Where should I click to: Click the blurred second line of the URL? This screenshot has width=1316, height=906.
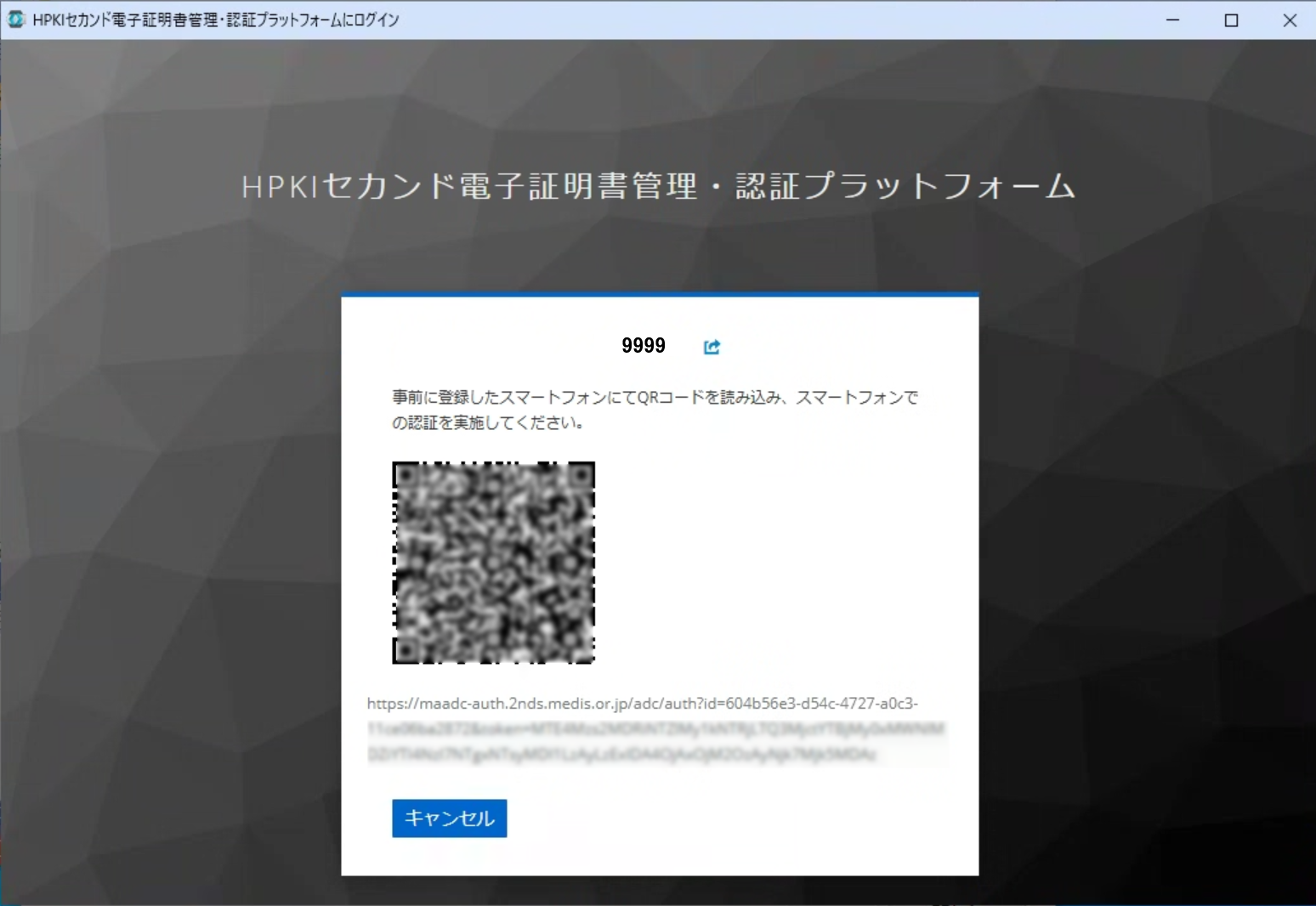[655, 729]
